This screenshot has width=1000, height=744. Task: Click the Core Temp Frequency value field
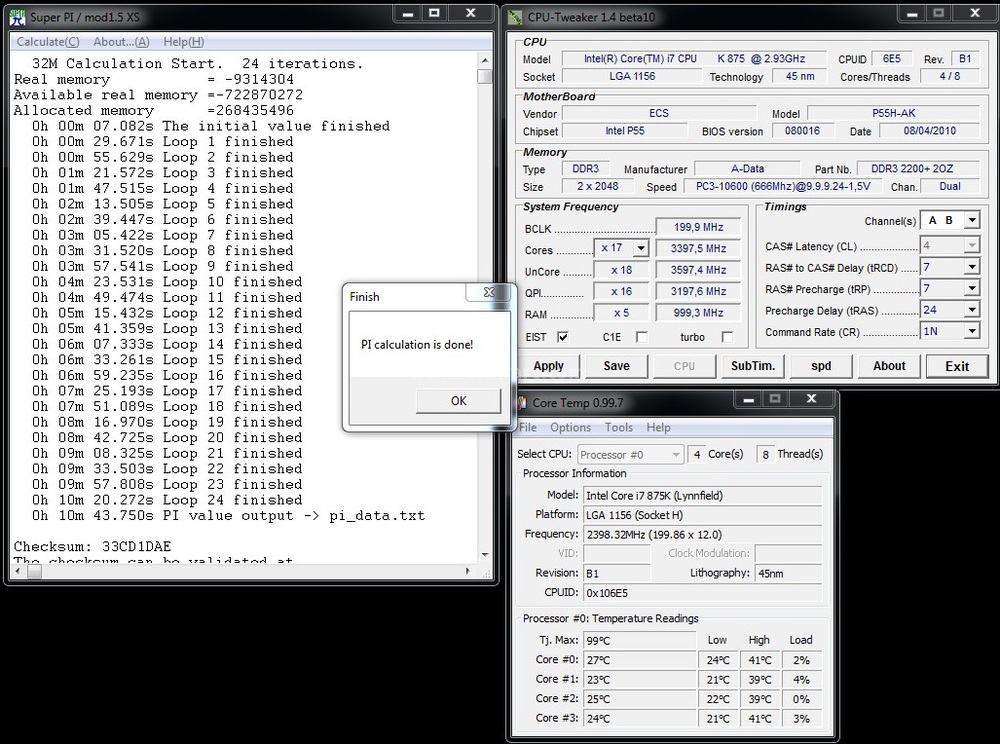(x=703, y=534)
